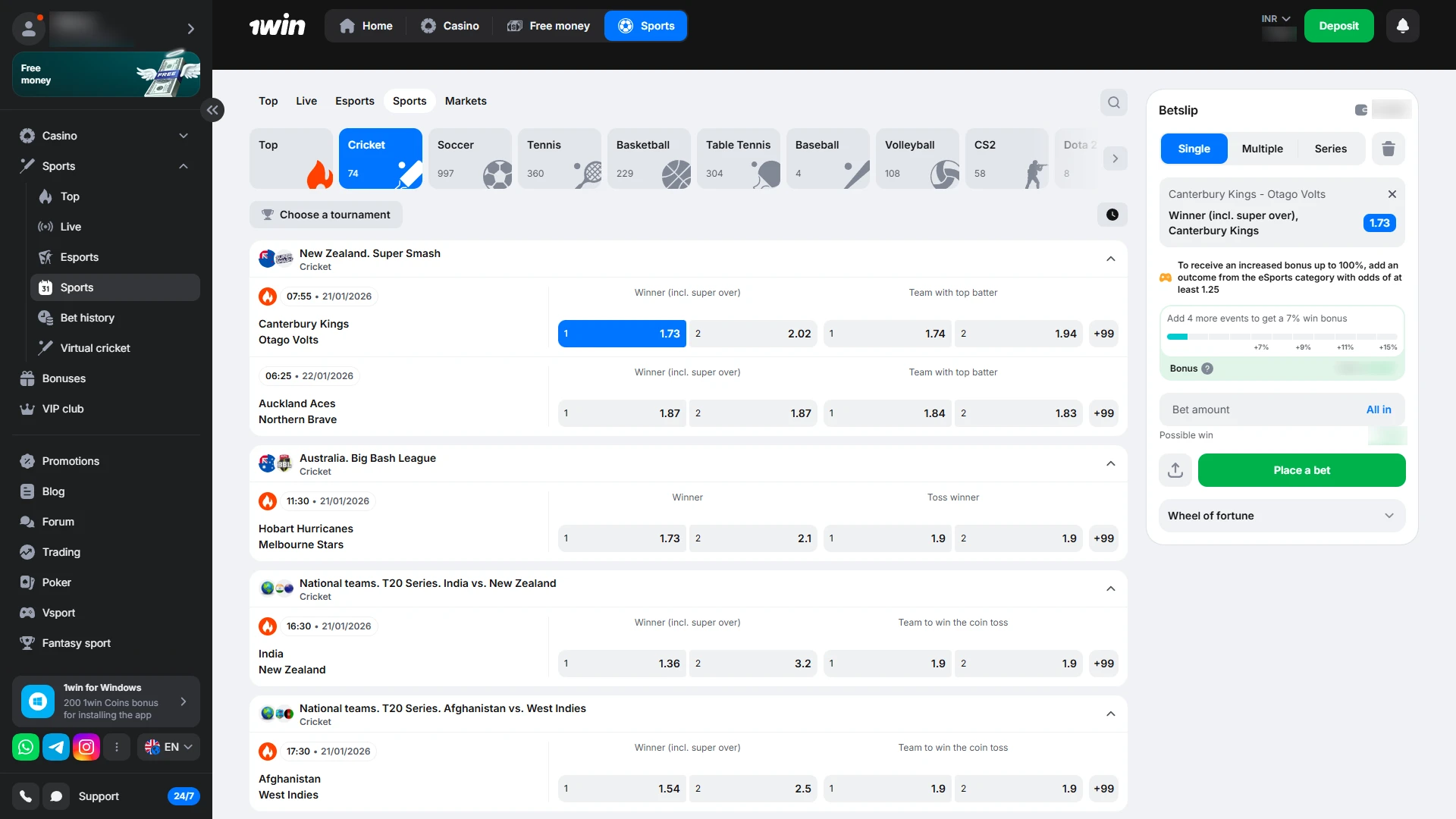Open Telegram social icon
The height and width of the screenshot is (819, 1456).
tap(56, 747)
